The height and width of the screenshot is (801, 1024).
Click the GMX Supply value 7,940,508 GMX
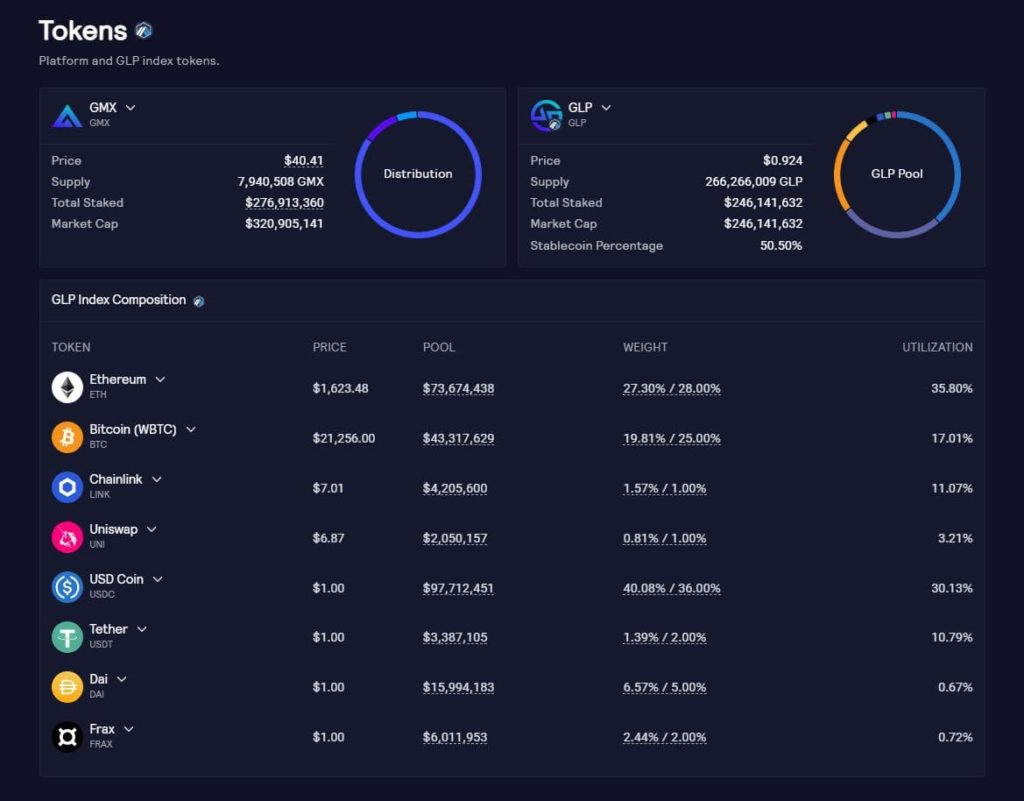(281, 181)
